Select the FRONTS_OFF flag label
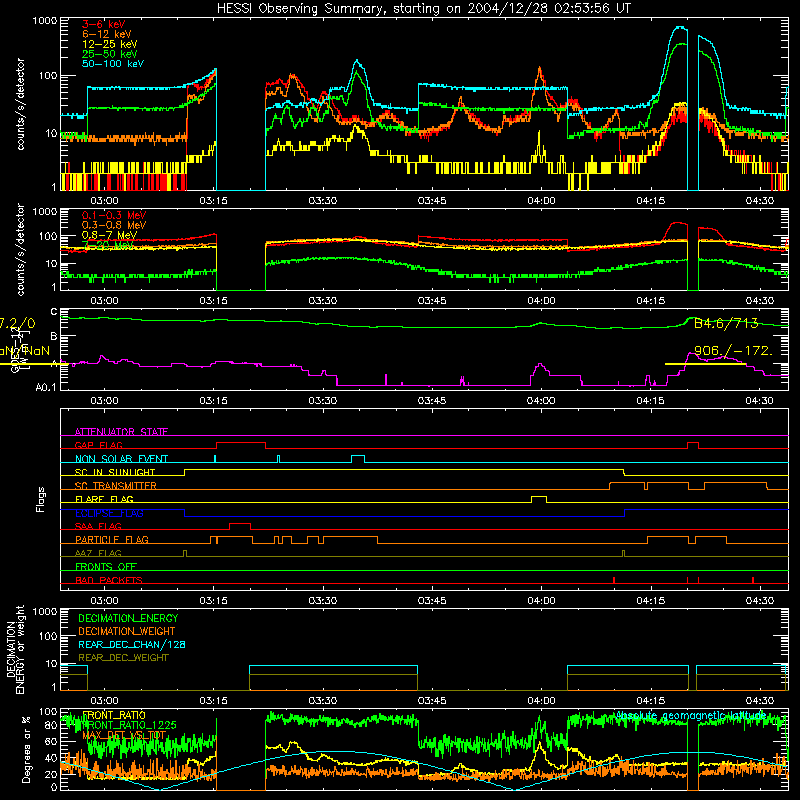The image size is (800, 800). click(x=106, y=566)
